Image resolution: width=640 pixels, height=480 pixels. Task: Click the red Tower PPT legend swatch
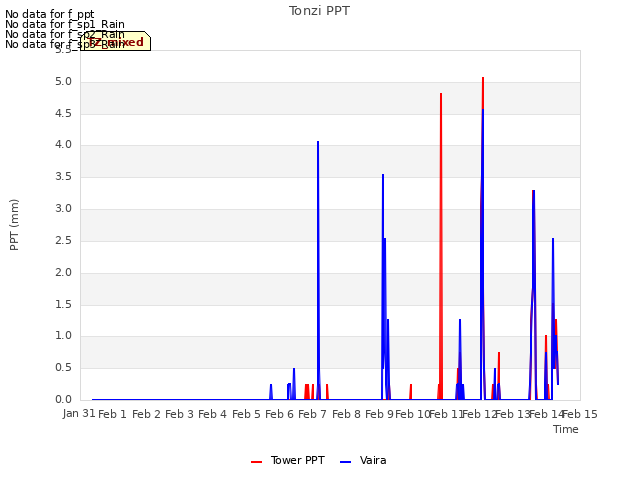(x=256, y=462)
